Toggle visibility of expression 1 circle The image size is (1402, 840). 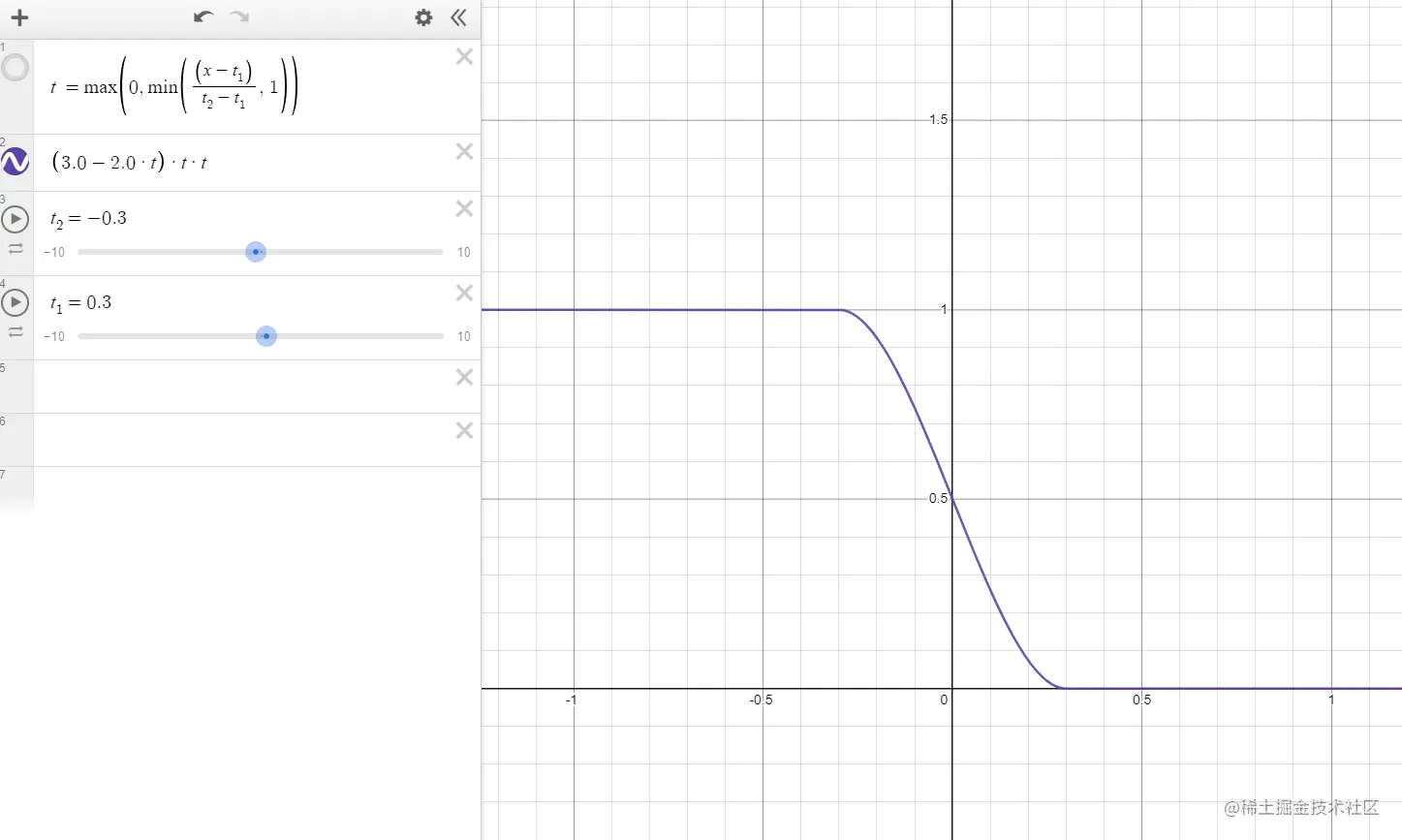16,68
